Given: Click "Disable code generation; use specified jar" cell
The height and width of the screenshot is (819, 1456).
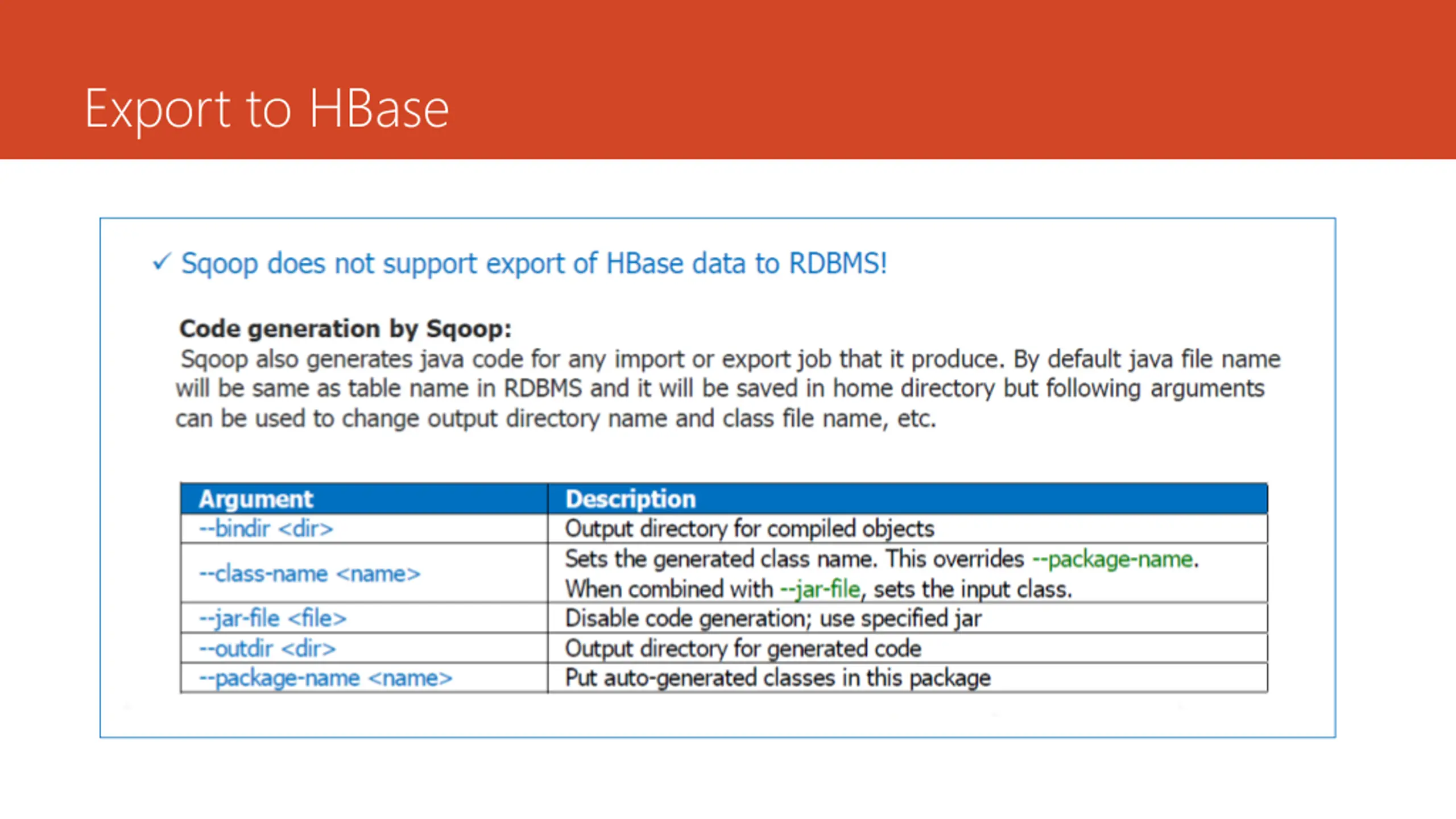Looking at the screenshot, I should (x=908, y=618).
